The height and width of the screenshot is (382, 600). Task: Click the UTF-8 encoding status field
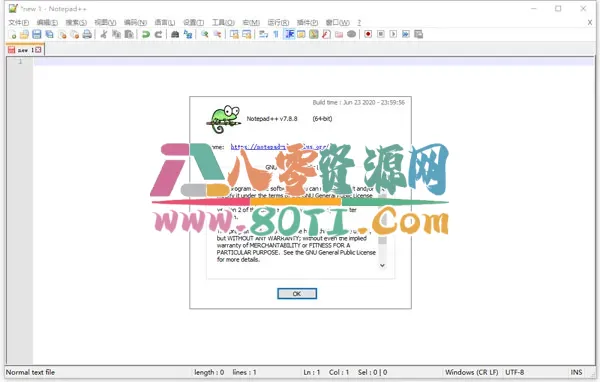(x=514, y=372)
